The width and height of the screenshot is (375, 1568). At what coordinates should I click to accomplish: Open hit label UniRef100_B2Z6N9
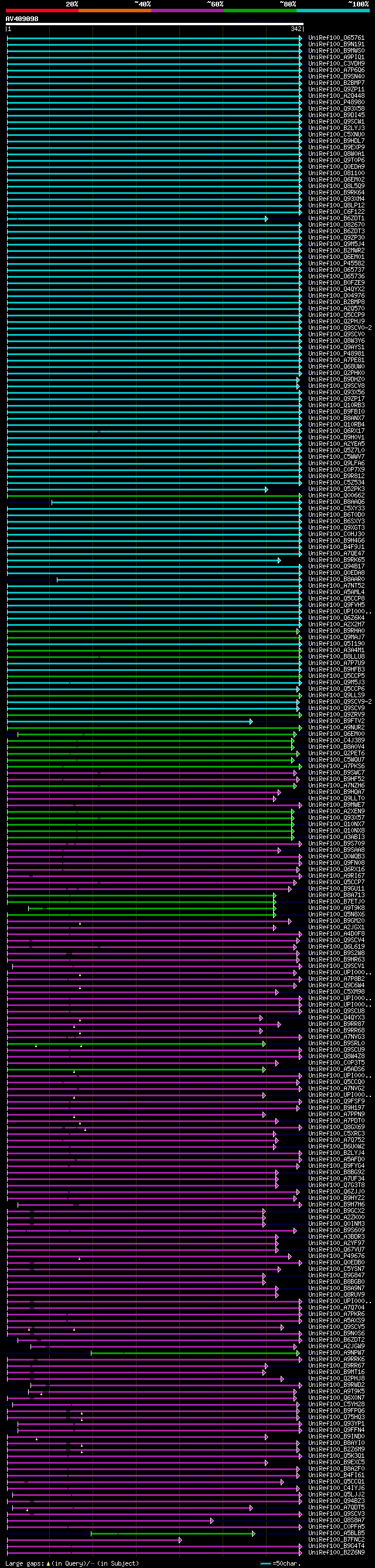tap(337, 1553)
